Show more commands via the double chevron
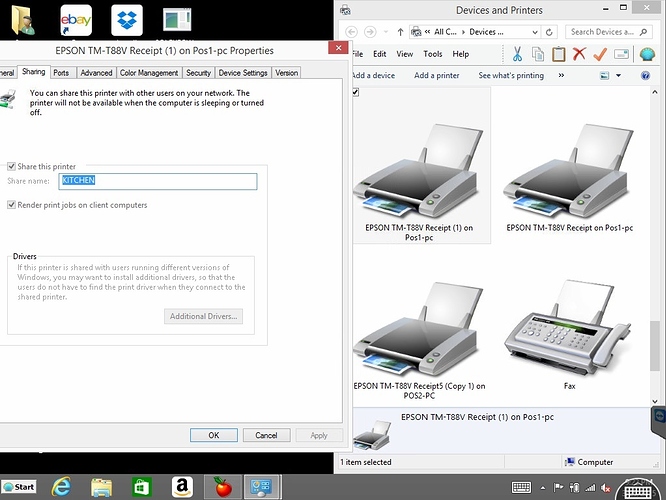 pyautogui.click(x=561, y=75)
